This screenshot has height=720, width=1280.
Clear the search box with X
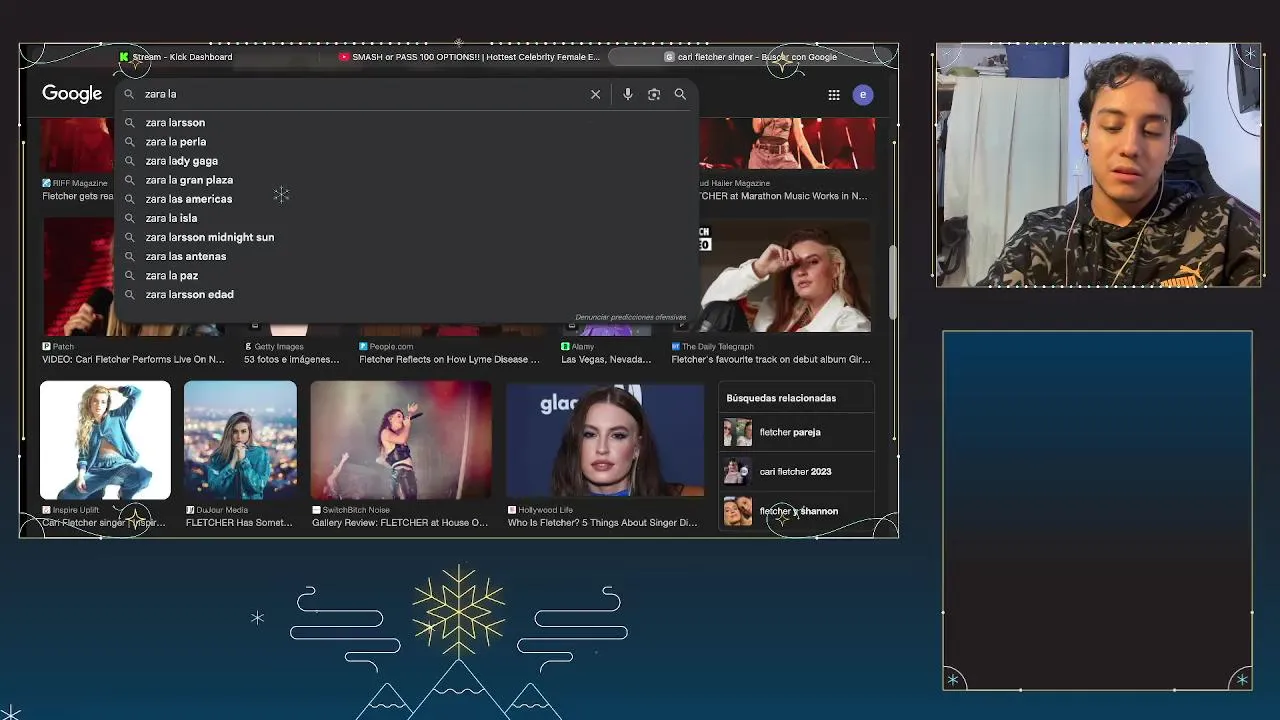[595, 94]
